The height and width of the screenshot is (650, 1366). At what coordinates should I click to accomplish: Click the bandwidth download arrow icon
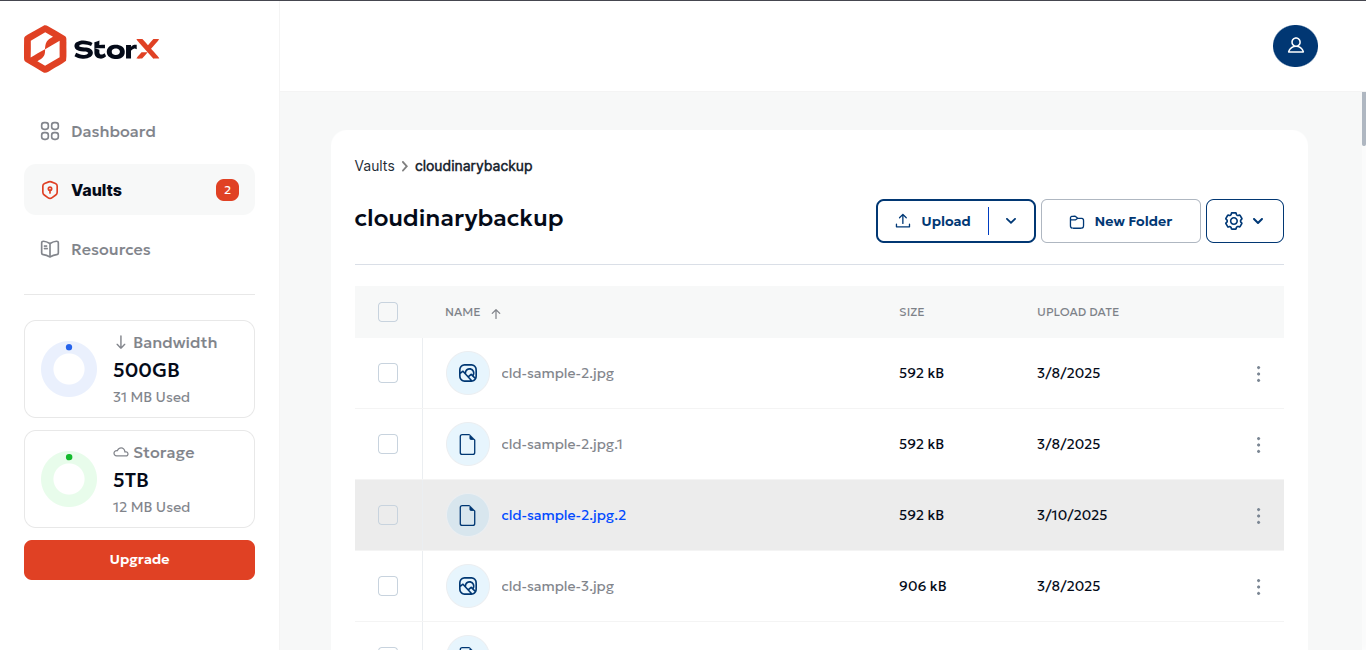[x=121, y=342]
